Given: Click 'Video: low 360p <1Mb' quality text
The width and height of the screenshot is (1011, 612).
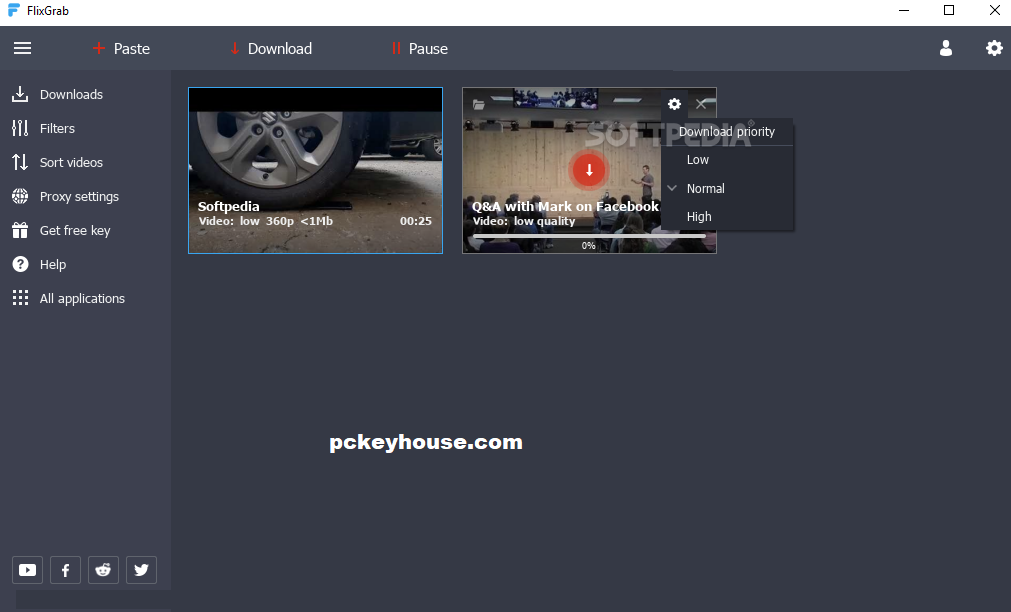Looking at the screenshot, I should pyautogui.click(x=266, y=221).
